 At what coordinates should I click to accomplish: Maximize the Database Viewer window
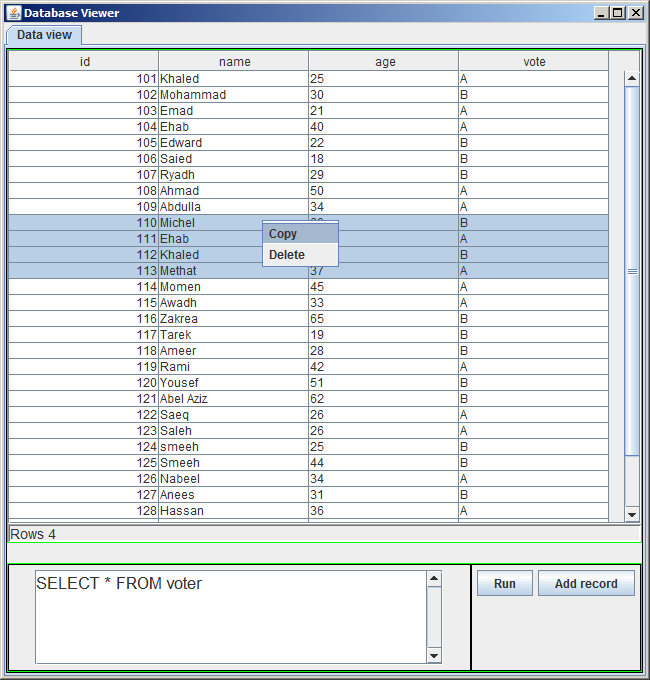tap(617, 13)
